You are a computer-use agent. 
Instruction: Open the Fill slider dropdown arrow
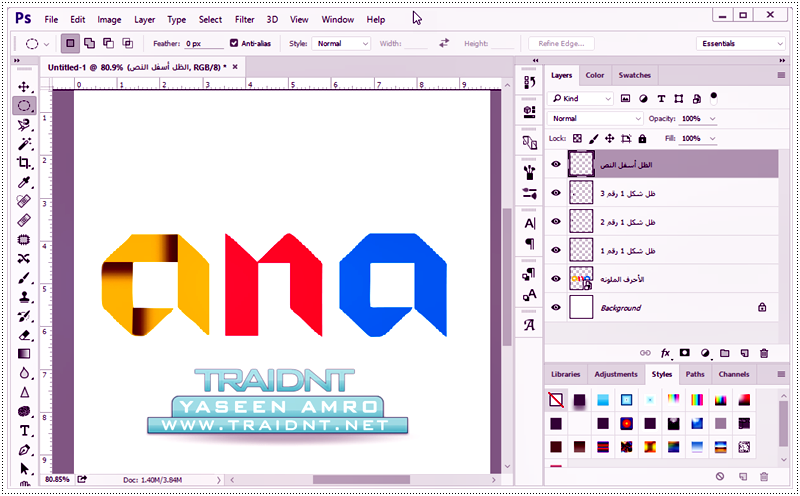[713, 138]
